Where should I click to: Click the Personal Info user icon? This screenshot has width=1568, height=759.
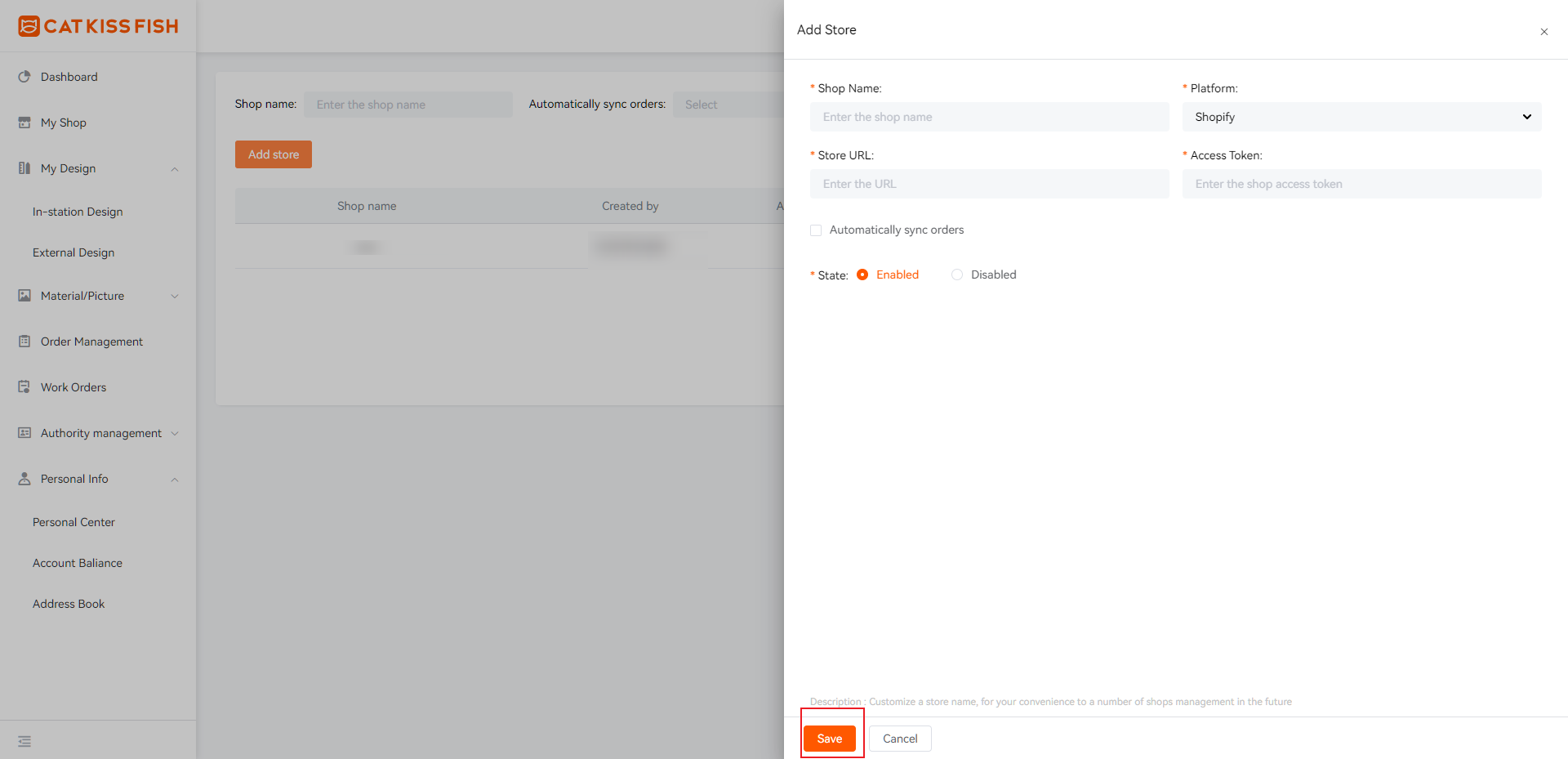24,479
